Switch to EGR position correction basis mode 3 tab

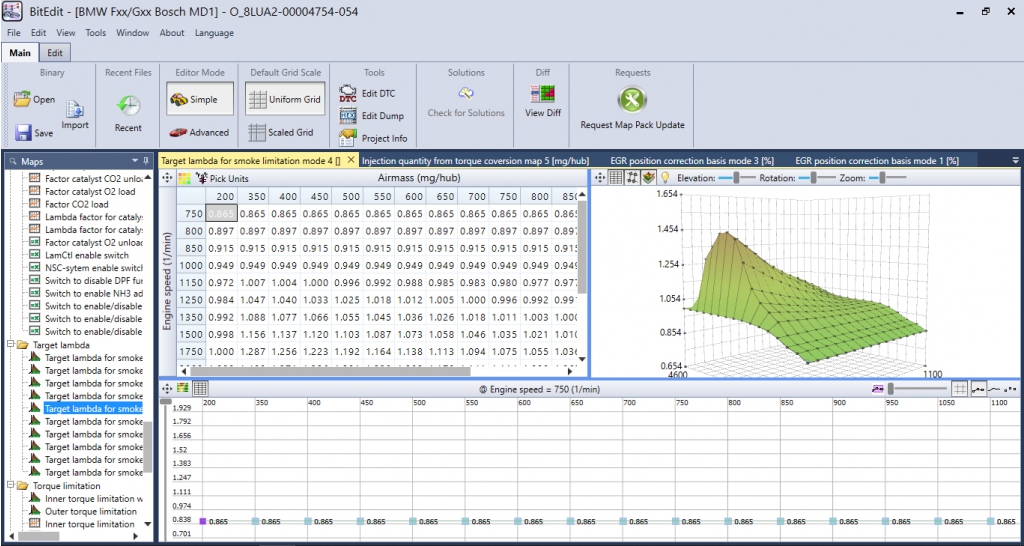point(692,161)
